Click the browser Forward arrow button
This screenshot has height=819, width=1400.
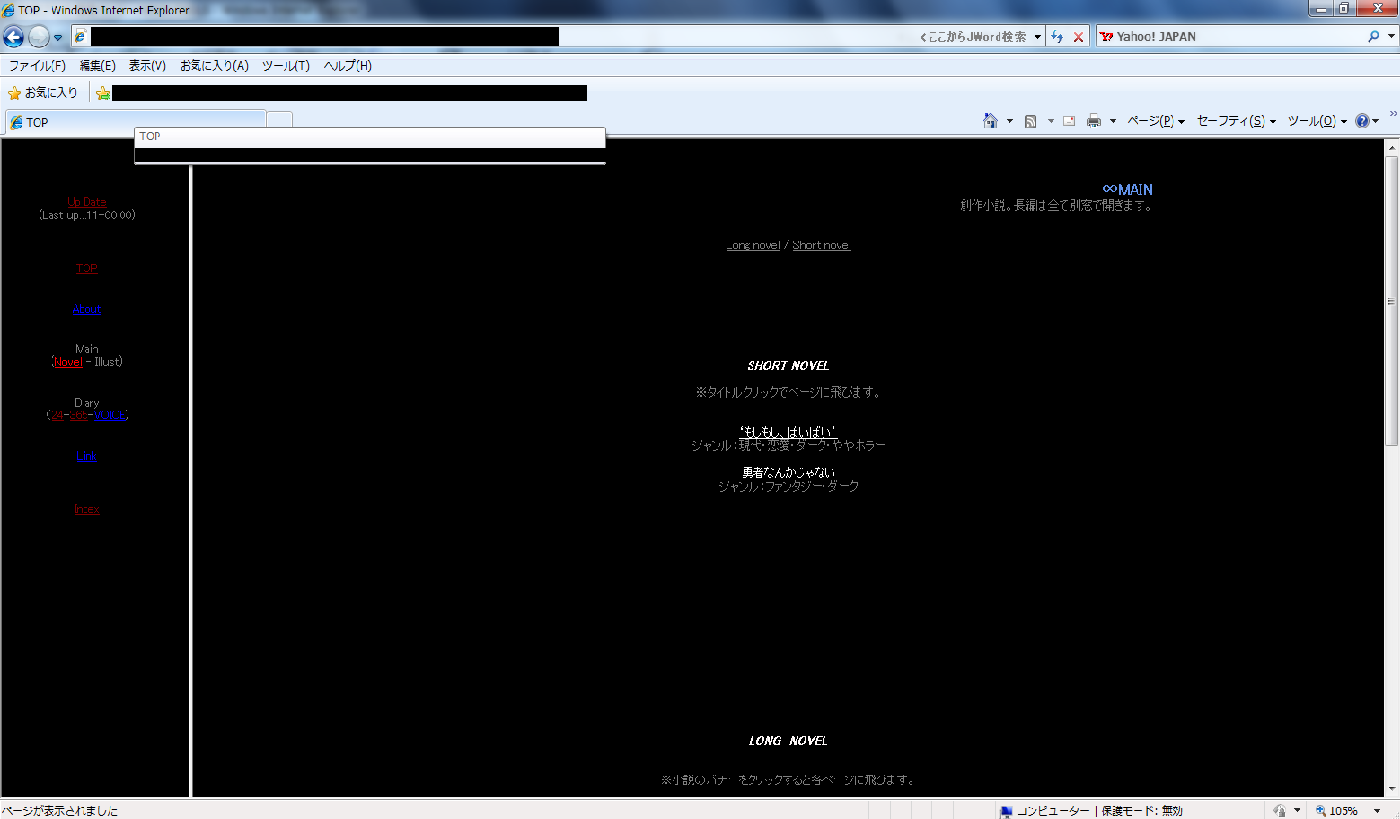[x=39, y=37]
